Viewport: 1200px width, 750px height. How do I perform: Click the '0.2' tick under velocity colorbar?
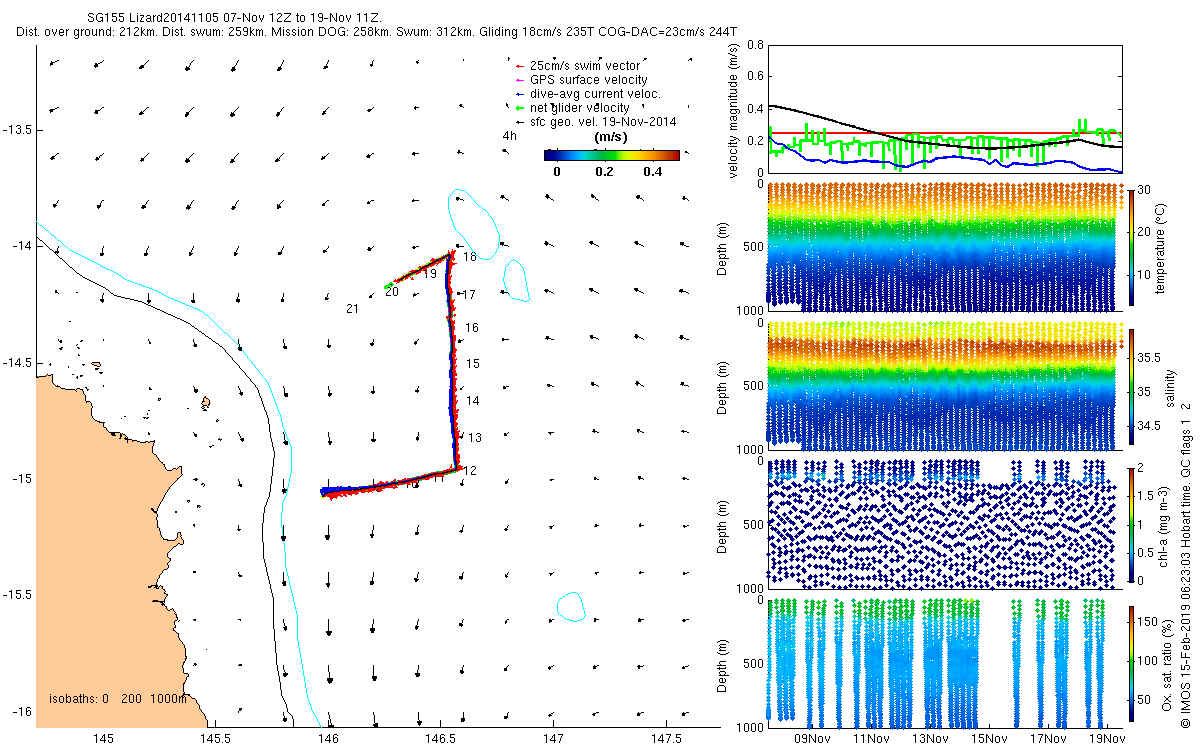pos(604,172)
